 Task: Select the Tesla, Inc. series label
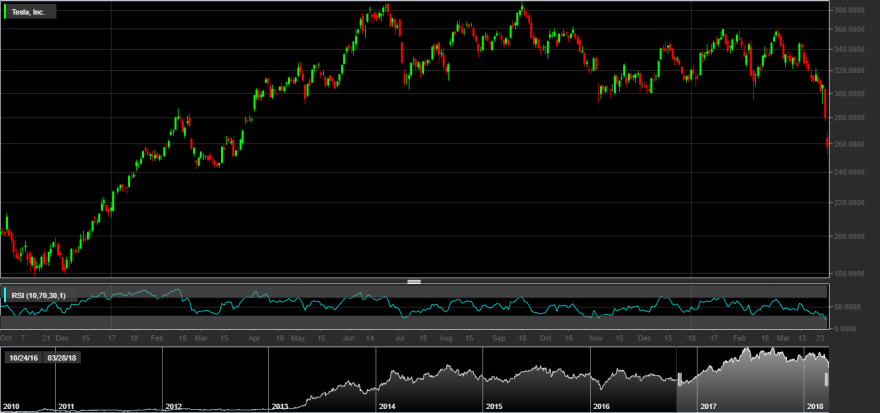tap(28, 12)
